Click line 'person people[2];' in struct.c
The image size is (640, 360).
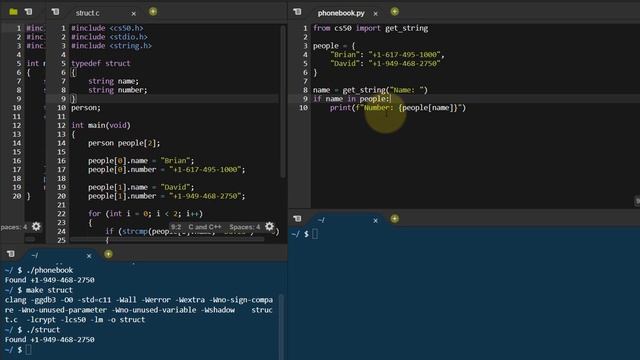[124, 143]
